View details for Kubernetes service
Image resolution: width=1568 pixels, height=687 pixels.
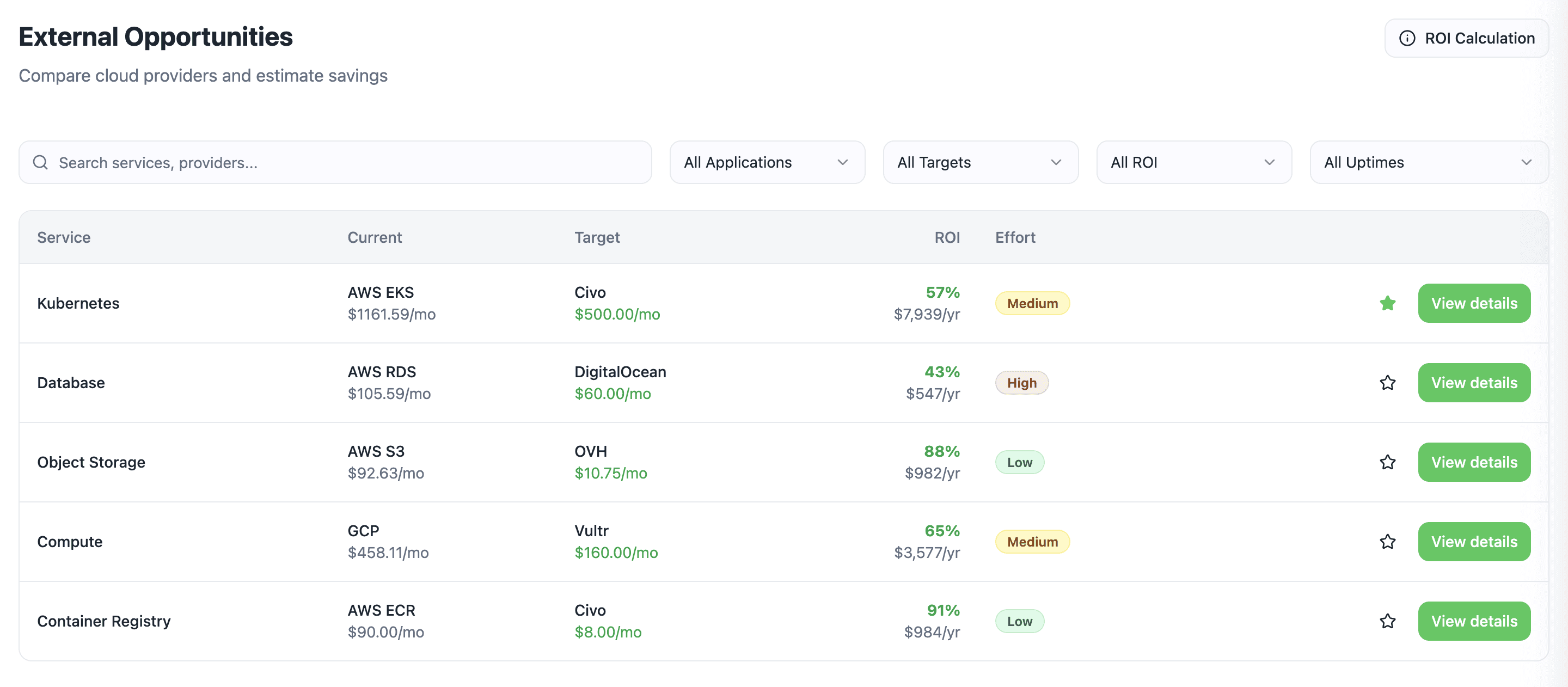pyautogui.click(x=1474, y=303)
